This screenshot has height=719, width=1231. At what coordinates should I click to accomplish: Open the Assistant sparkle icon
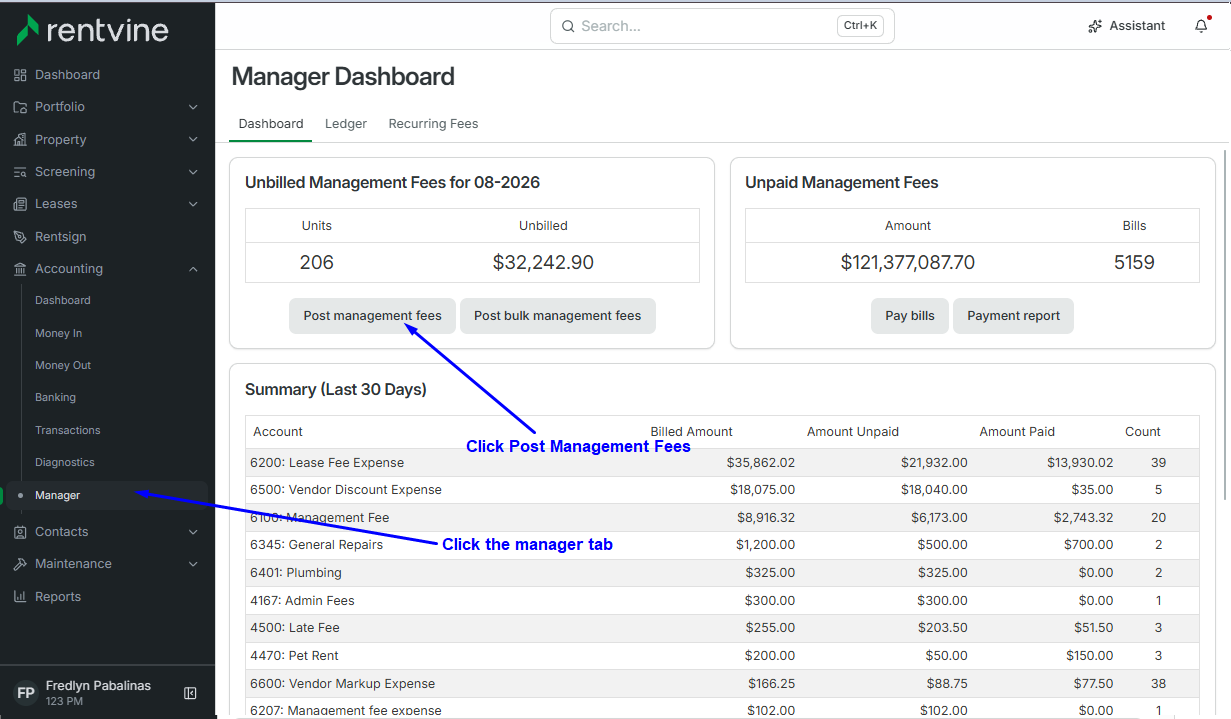point(1095,26)
